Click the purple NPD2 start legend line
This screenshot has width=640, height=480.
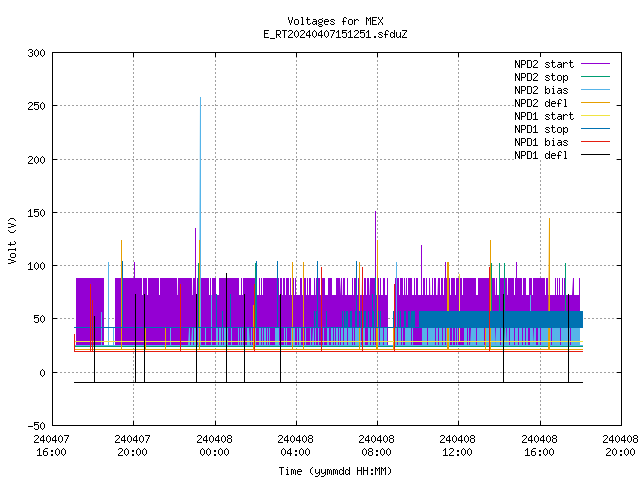click(x=596, y=64)
